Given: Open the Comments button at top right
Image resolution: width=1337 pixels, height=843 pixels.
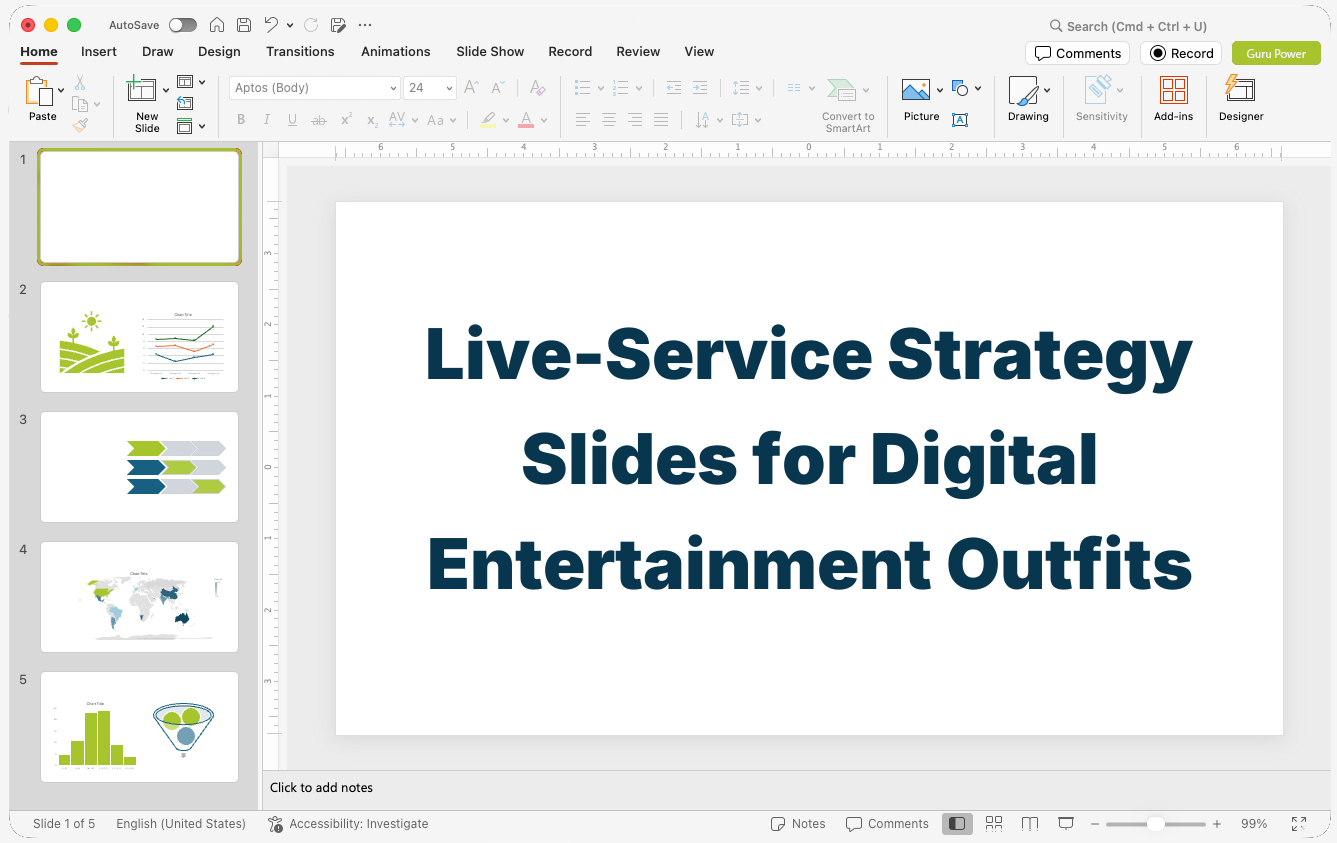Looking at the screenshot, I should [1078, 53].
